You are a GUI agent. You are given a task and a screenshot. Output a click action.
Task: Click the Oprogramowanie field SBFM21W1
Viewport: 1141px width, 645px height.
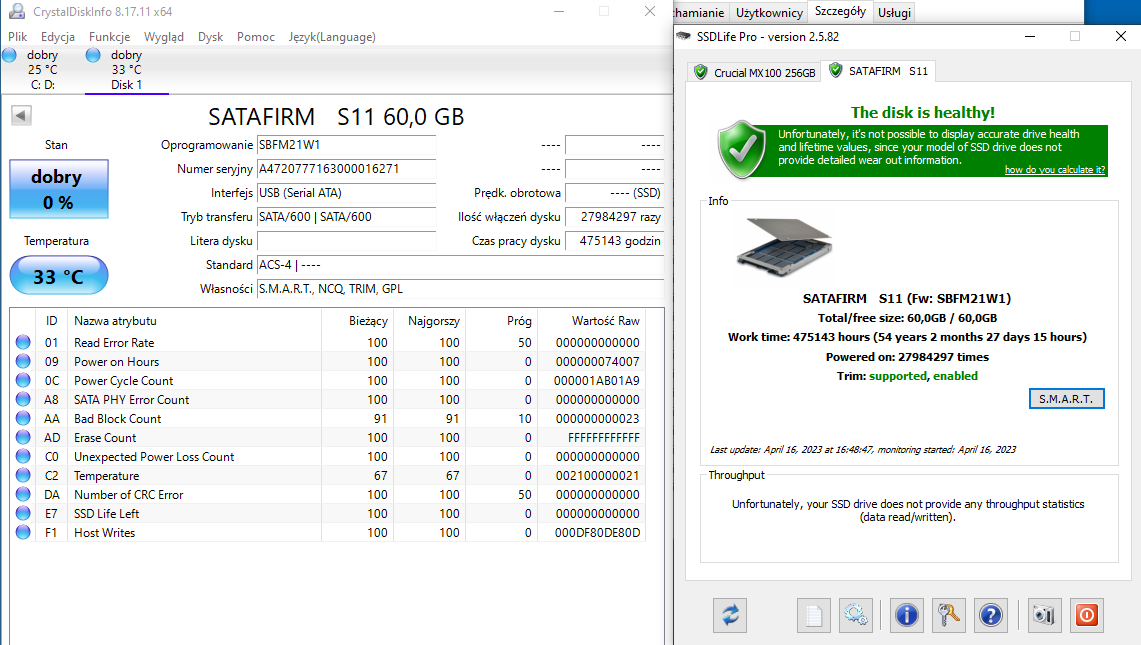346,145
